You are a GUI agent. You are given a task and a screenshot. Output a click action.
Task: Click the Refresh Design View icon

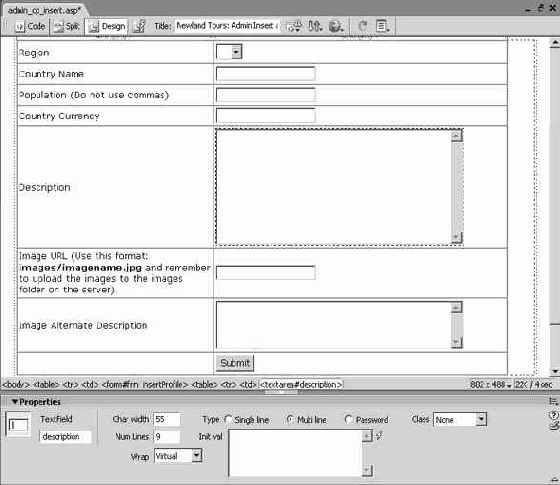[363, 26]
